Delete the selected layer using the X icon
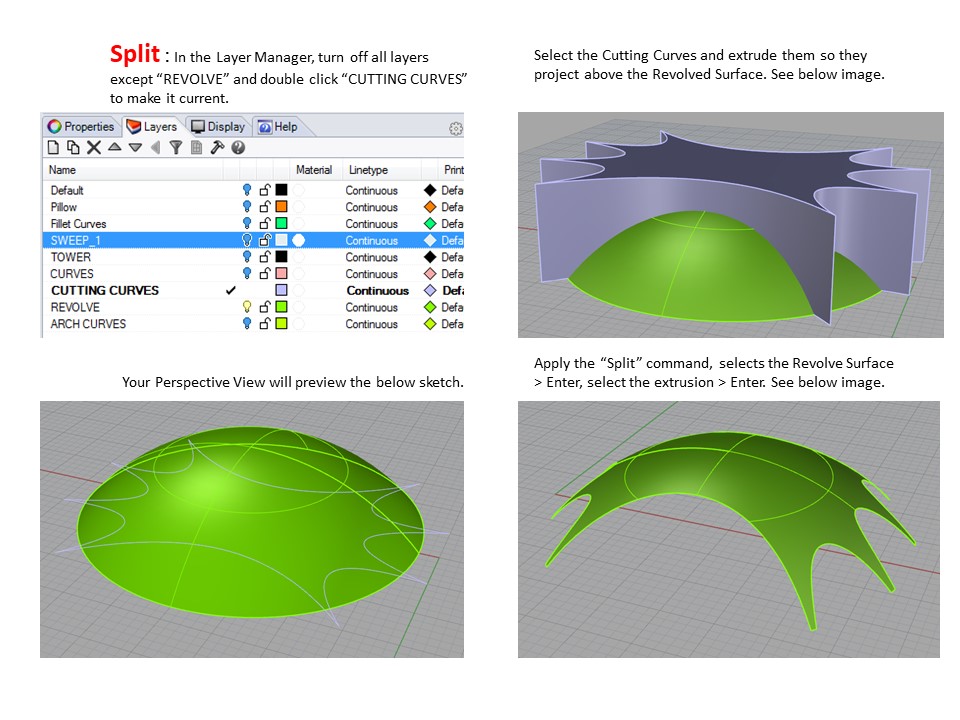 (92, 147)
